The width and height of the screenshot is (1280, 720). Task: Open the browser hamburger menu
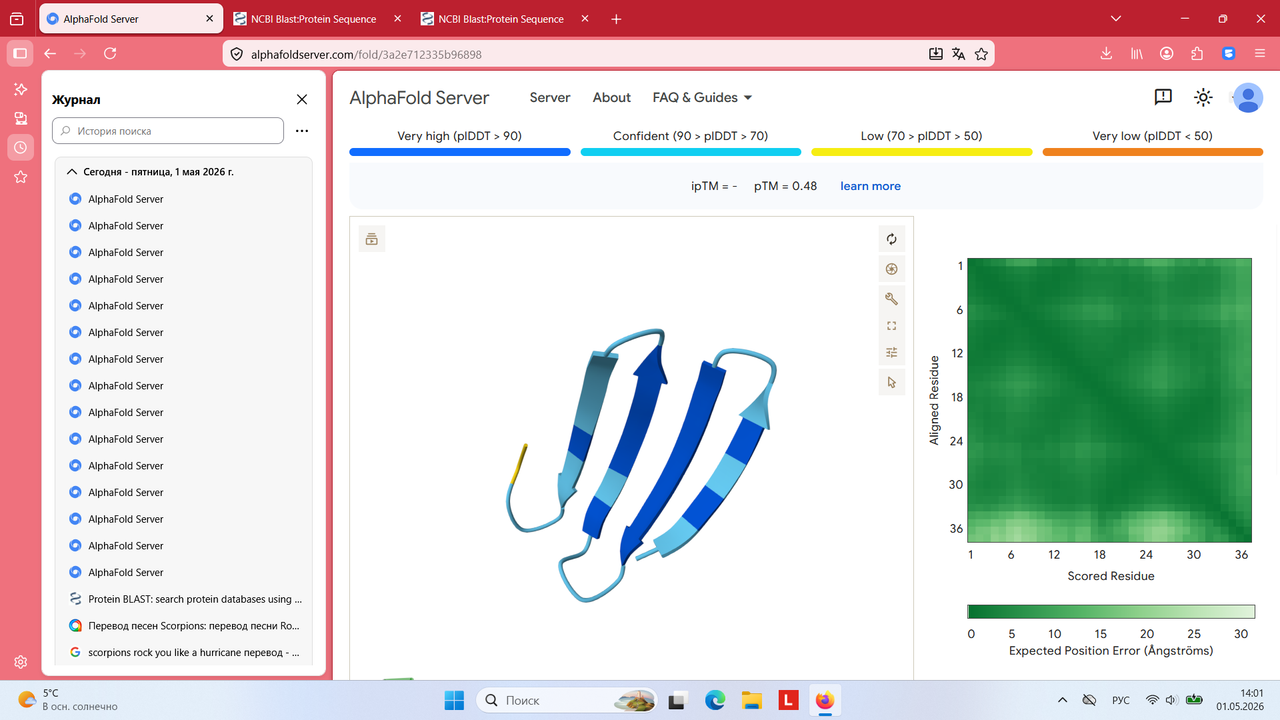1260,54
